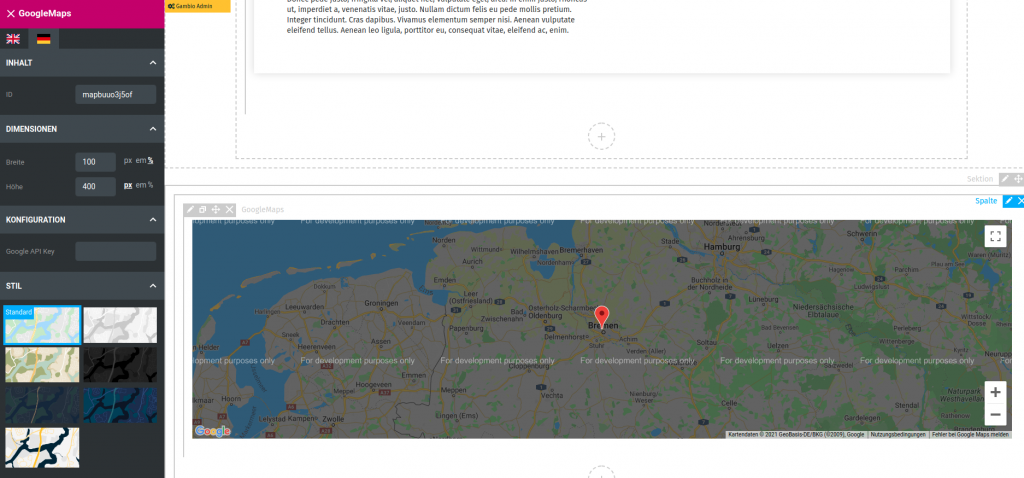Collapse the Stil section

(152, 286)
